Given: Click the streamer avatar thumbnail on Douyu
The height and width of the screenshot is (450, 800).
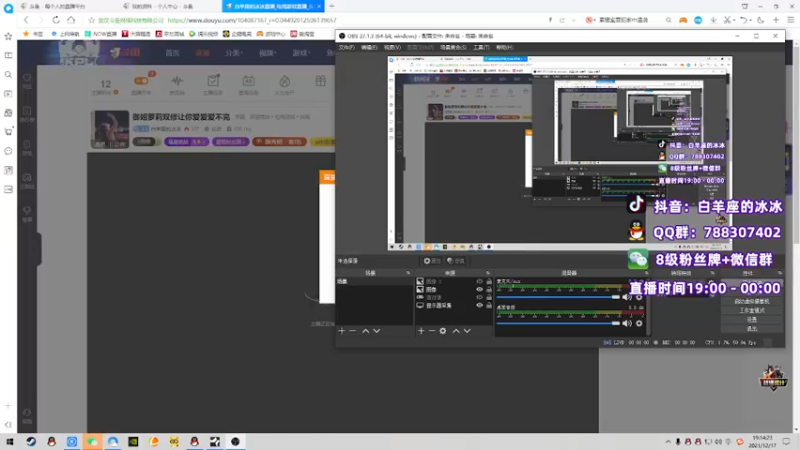Looking at the screenshot, I should tap(110, 130).
